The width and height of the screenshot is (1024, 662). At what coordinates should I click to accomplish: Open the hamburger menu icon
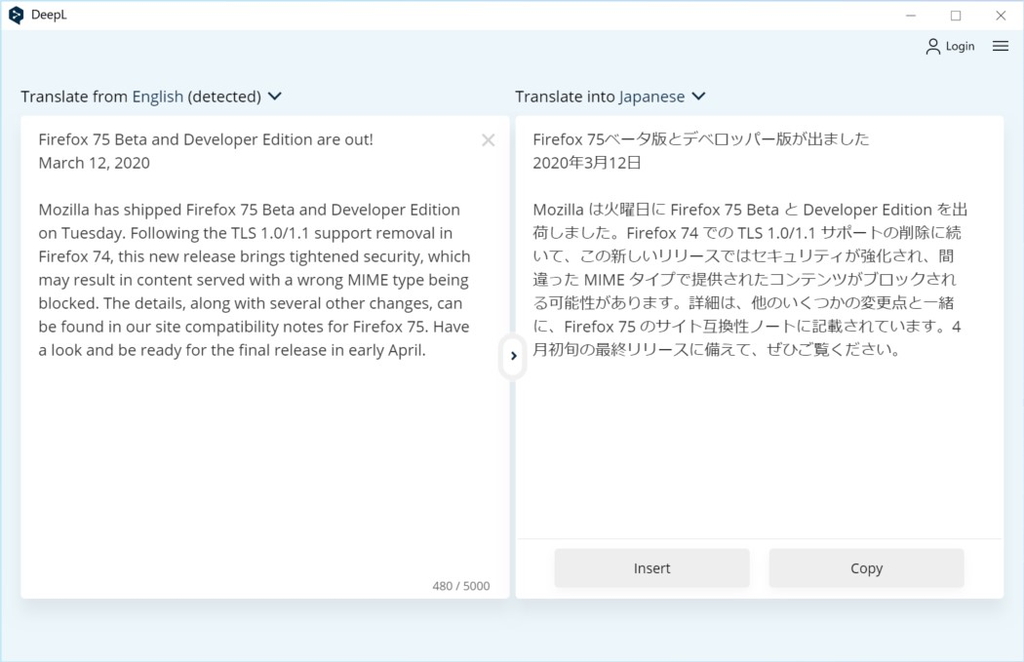coord(1000,45)
